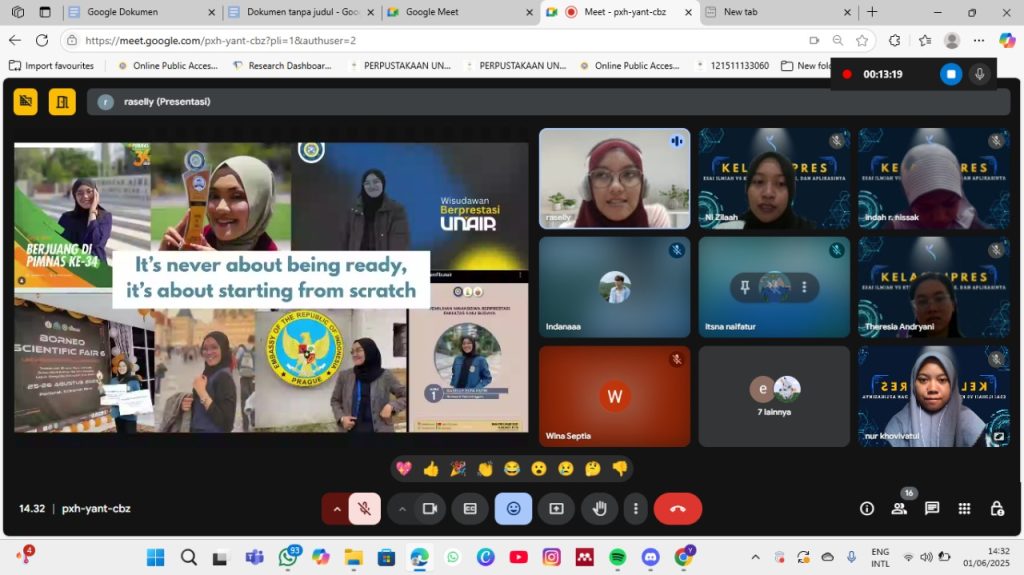The image size is (1024, 575).
Task: Open the present screen share button
Action: tap(556, 509)
